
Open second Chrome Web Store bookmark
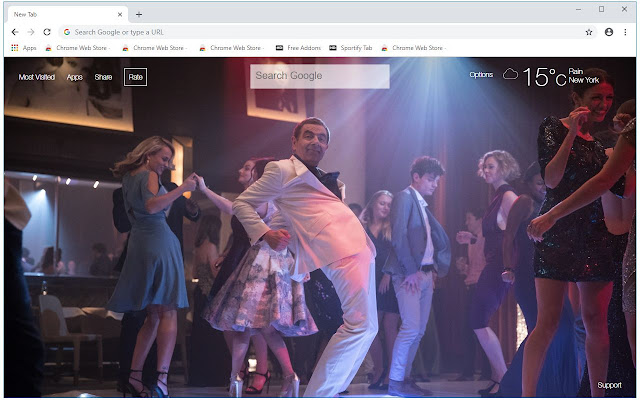pyautogui.click(x=155, y=48)
